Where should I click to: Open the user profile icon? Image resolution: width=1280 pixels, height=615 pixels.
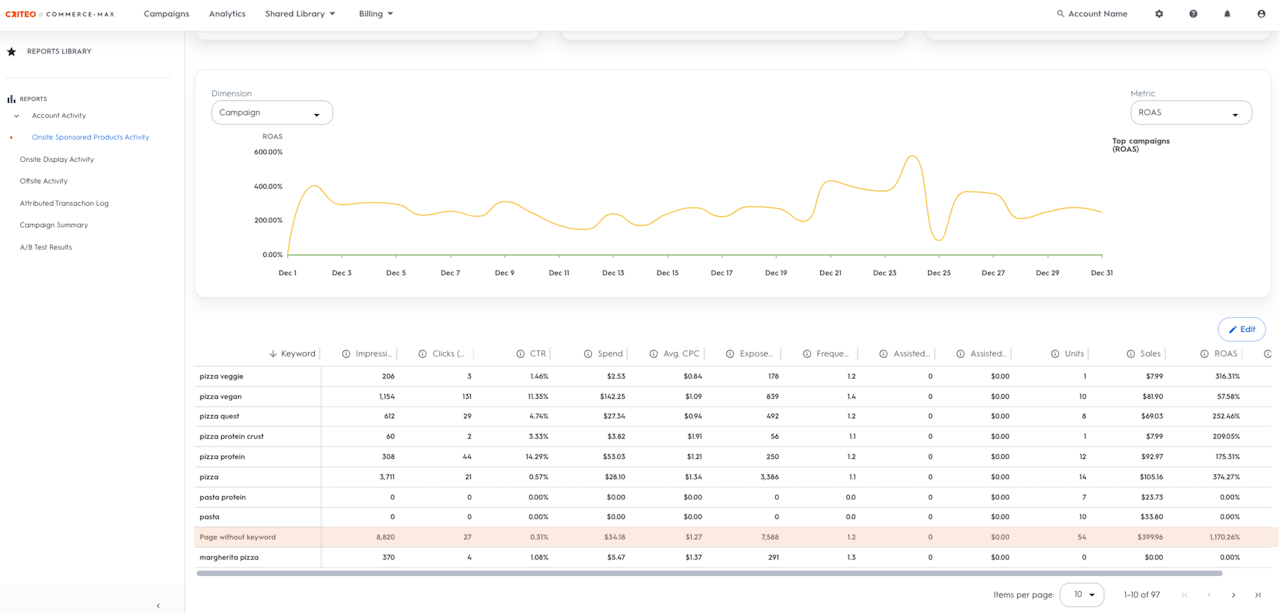click(x=1261, y=14)
